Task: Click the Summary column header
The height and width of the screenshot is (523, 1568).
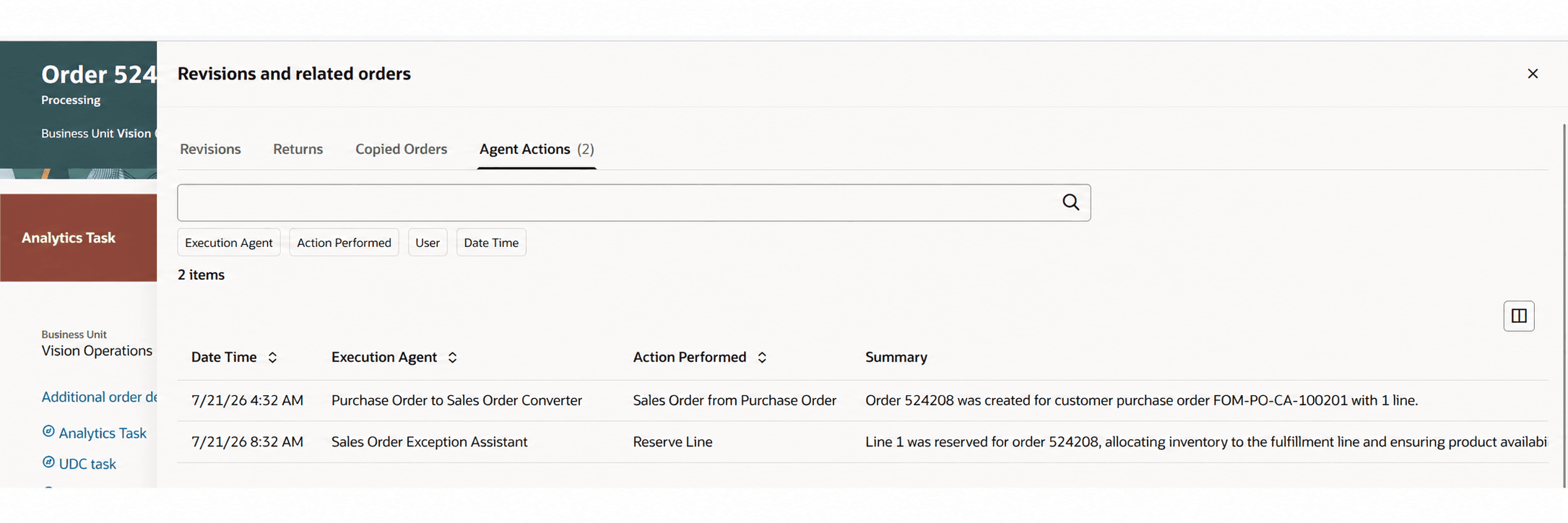Action: pyautogui.click(x=896, y=357)
